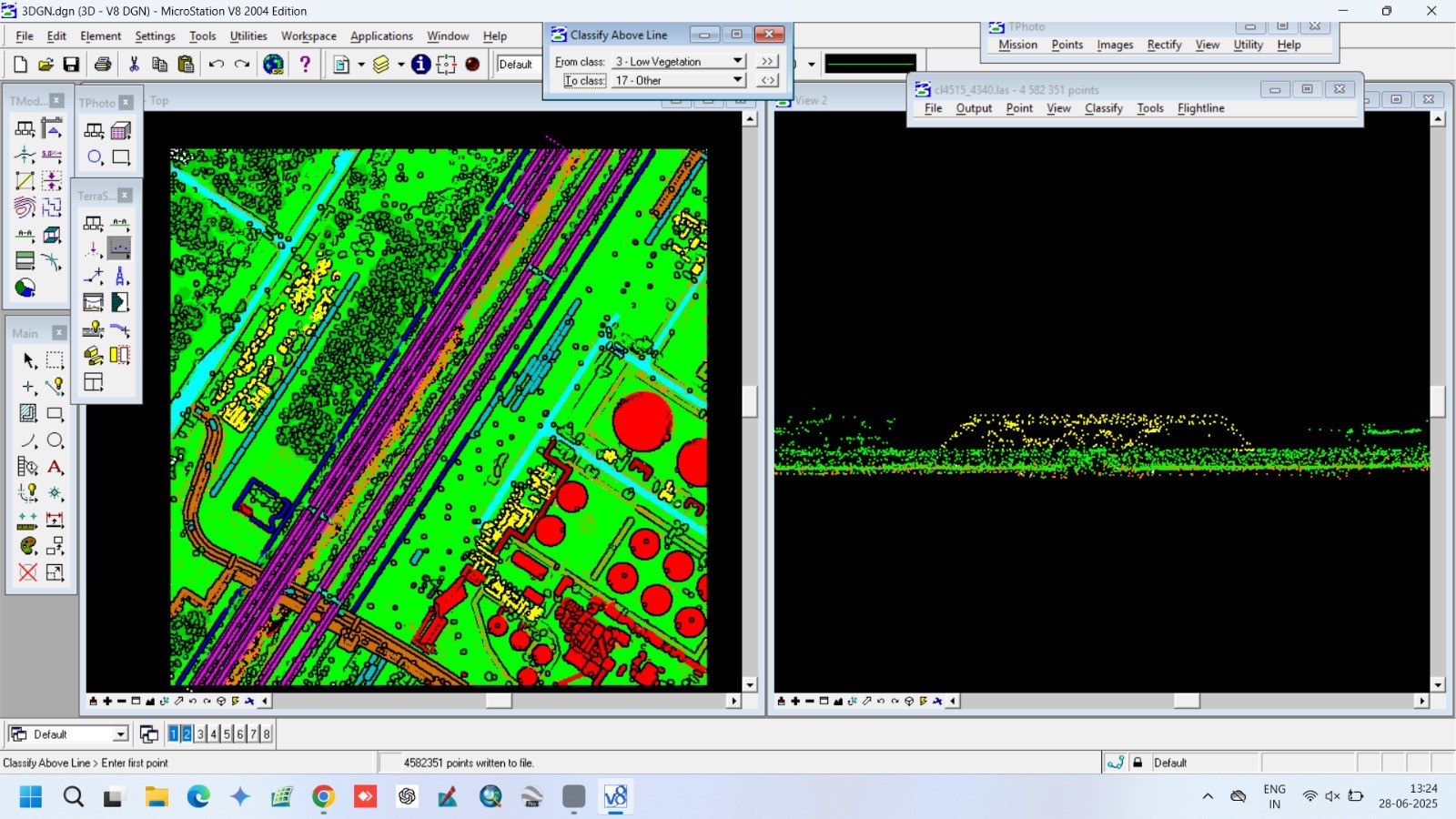Toggle view 1 off in the view groups bar
Screen dimensions: 1456x819
(172, 733)
